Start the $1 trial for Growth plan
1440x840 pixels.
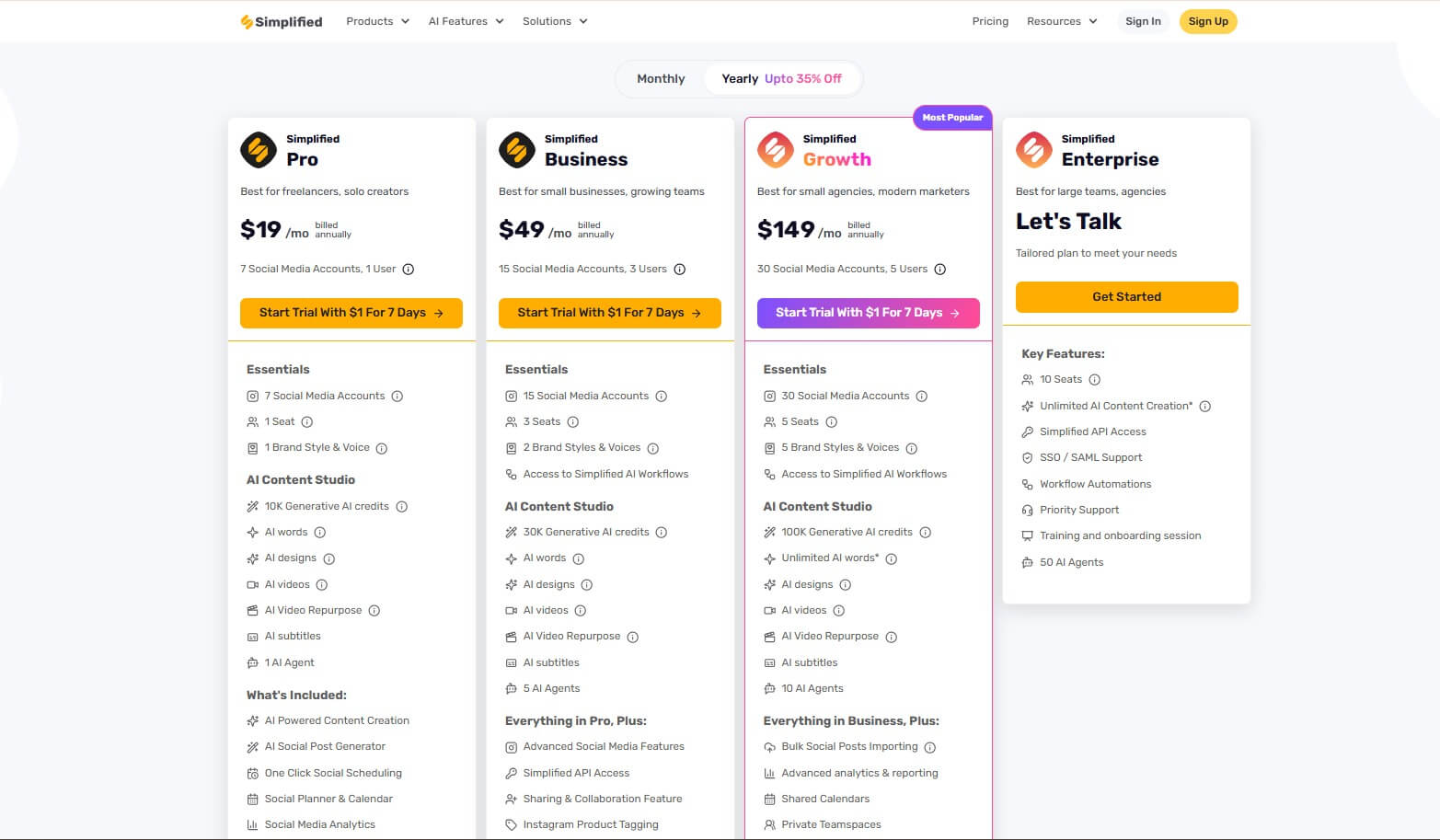click(x=869, y=313)
